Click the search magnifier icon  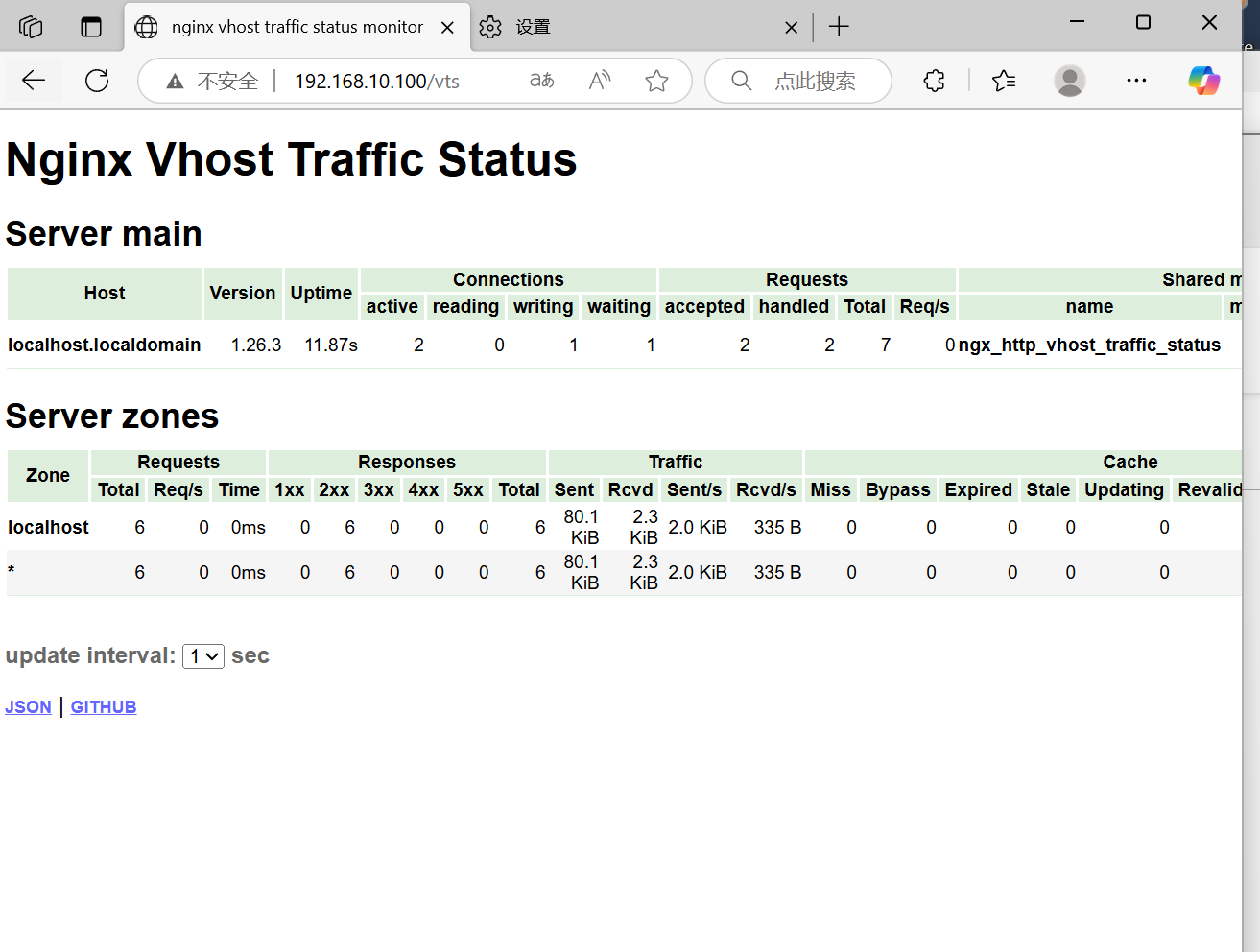coord(741,81)
